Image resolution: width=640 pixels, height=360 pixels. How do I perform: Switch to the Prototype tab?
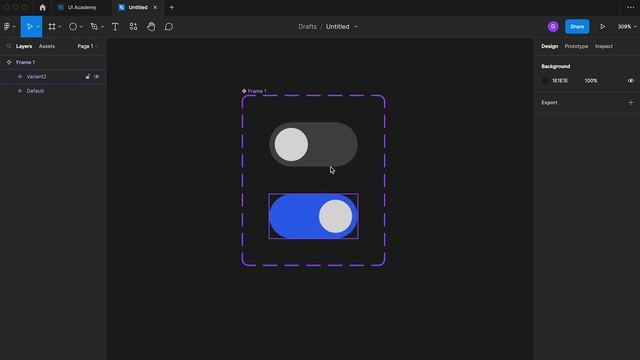pyautogui.click(x=576, y=46)
